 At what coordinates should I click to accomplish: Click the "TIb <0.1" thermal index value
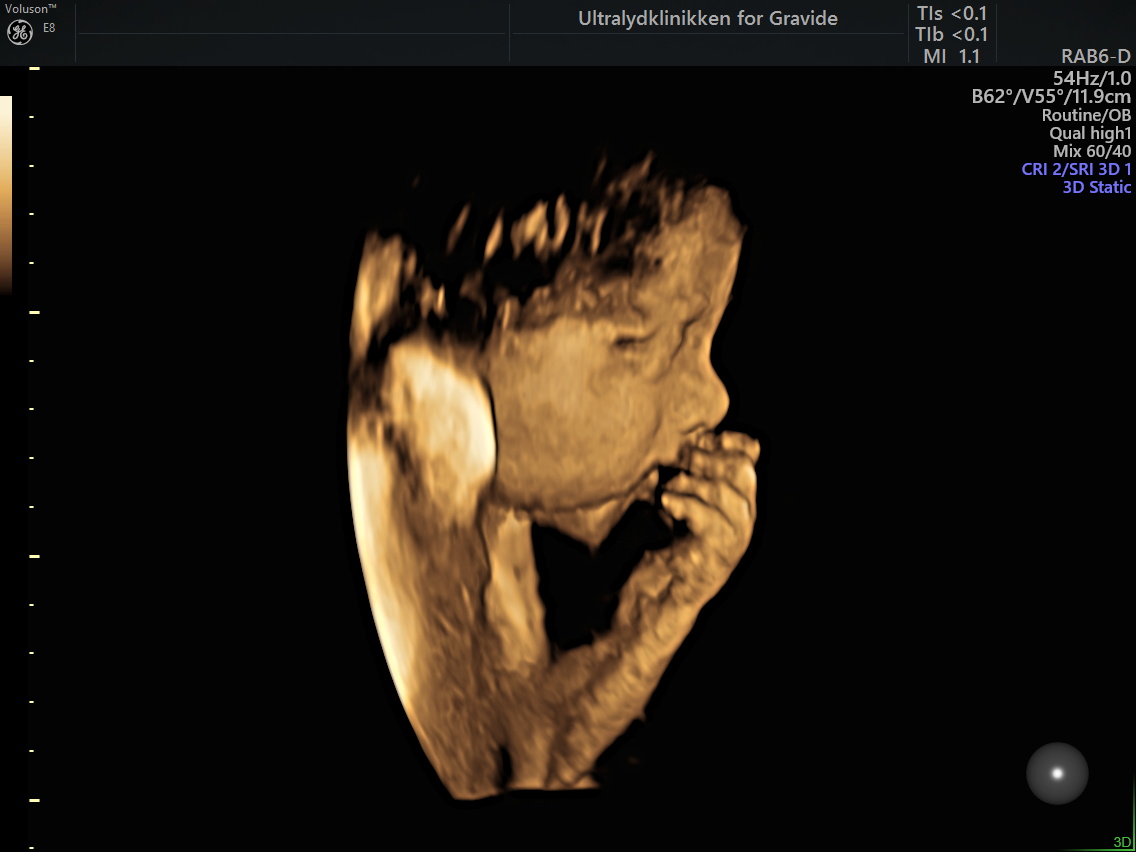coord(952,34)
